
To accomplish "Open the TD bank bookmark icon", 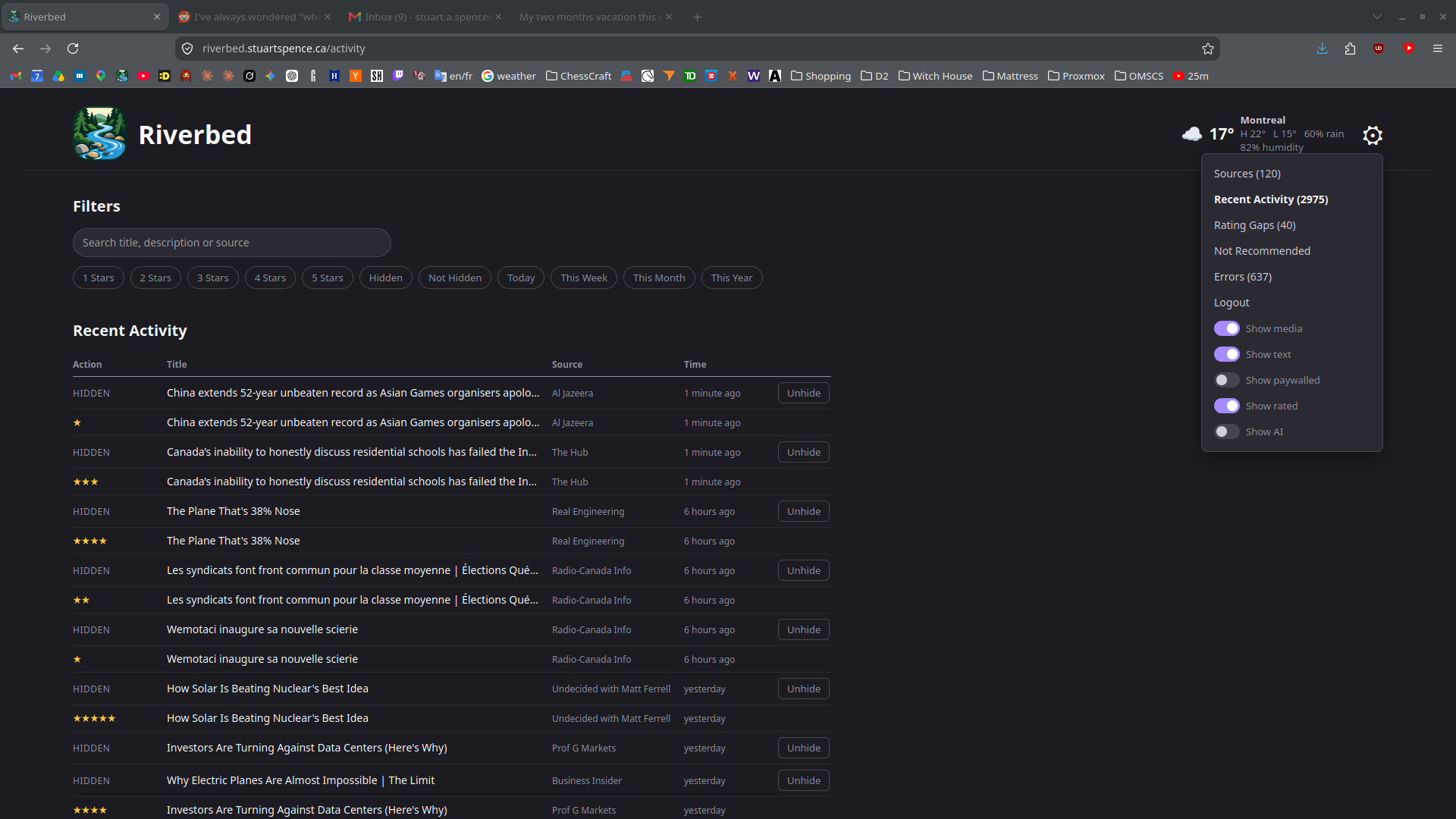I will (x=690, y=76).
